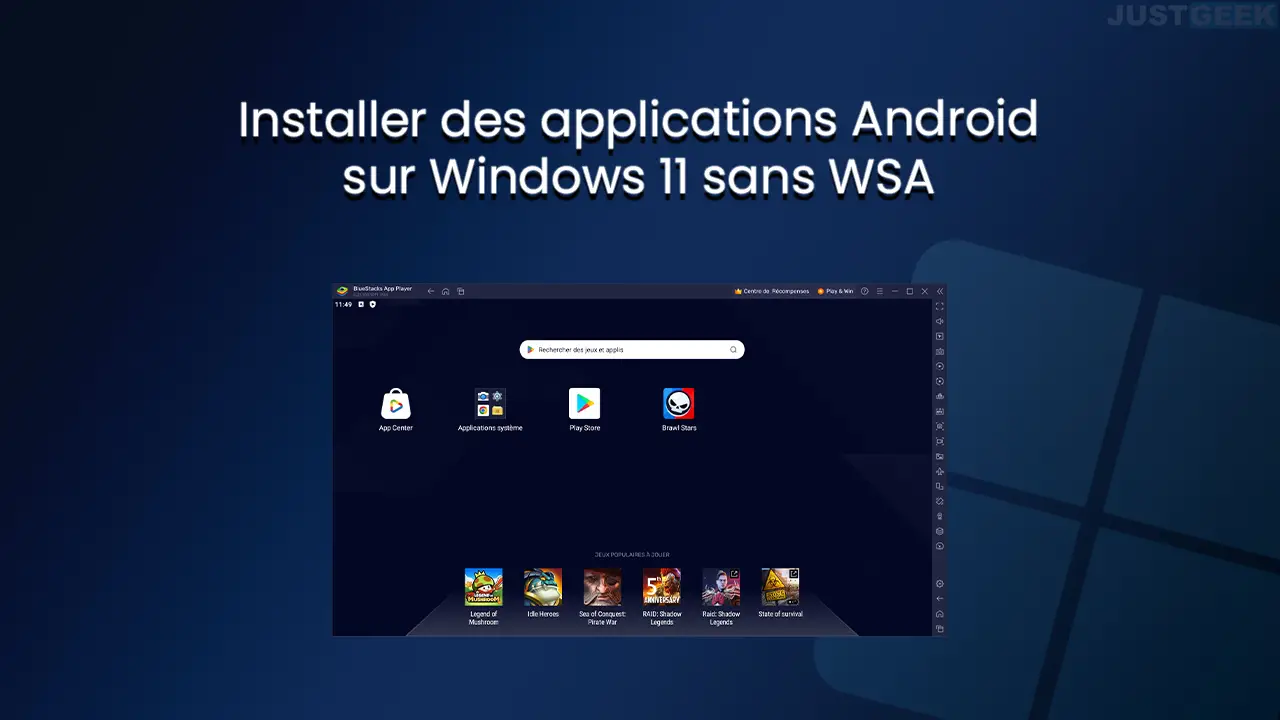1280x720 pixels.
Task: Open Centre de Récompenses in title bar
Action: [x=772, y=291]
